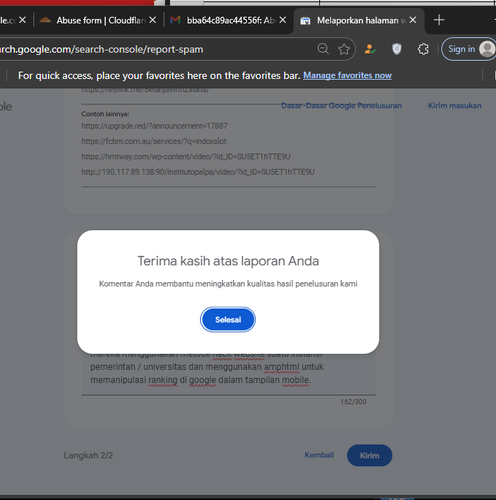
Task: Close the Abuse form Cloudflare tab
Action: click(153, 20)
